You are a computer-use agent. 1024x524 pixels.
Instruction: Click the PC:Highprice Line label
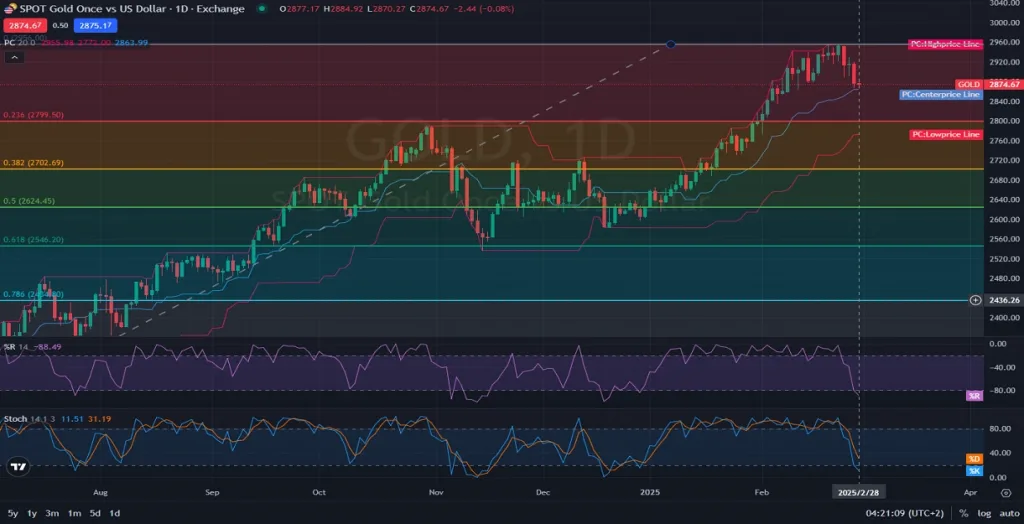[945, 44]
